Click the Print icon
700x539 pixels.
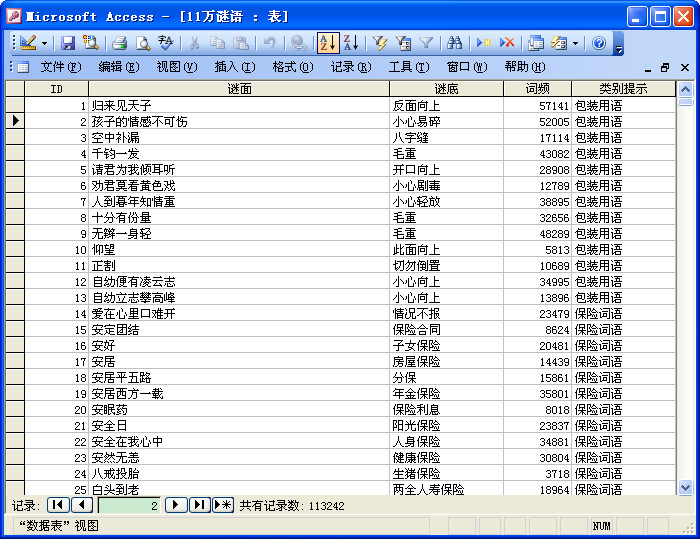point(120,43)
